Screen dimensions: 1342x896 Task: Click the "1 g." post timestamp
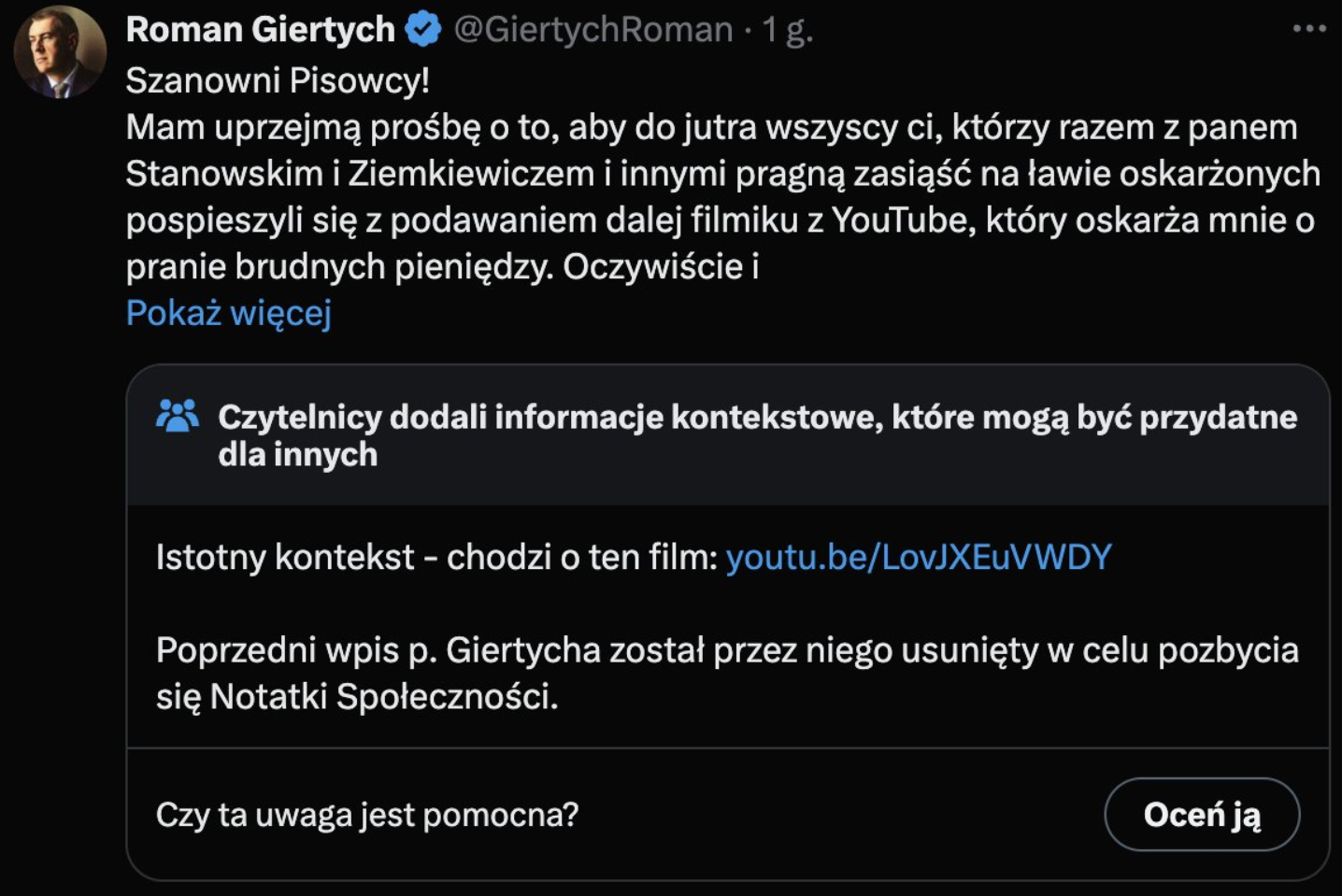788,30
